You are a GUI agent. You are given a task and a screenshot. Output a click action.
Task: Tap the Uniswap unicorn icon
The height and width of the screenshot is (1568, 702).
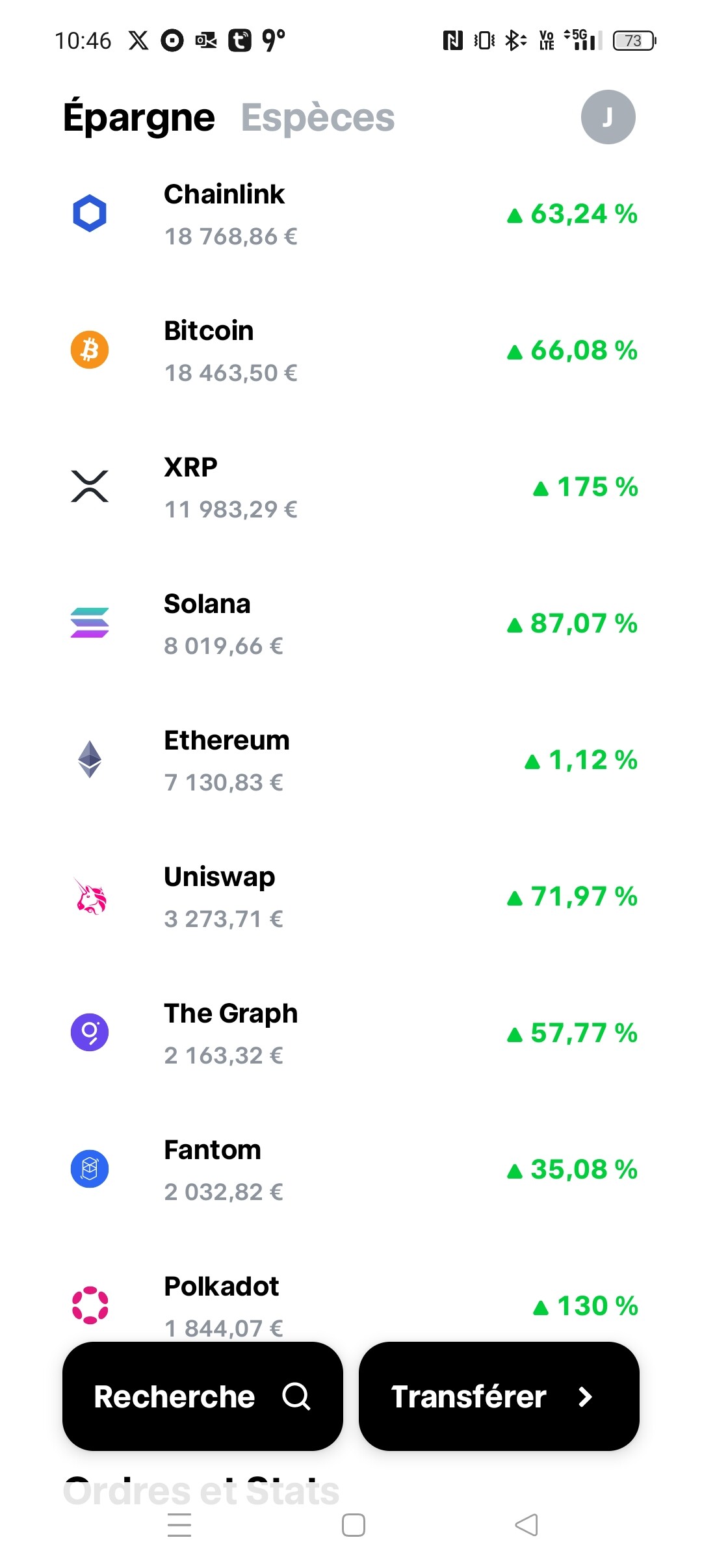coord(90,896)
